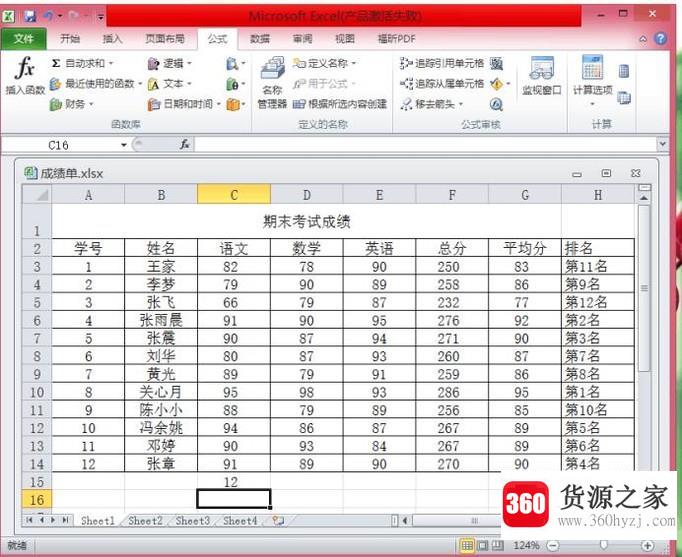This screenshot has height=557, width=682.
Task: Click the next sheet navigation arrow
Action: pyautogui.click(x=53, y=520)
